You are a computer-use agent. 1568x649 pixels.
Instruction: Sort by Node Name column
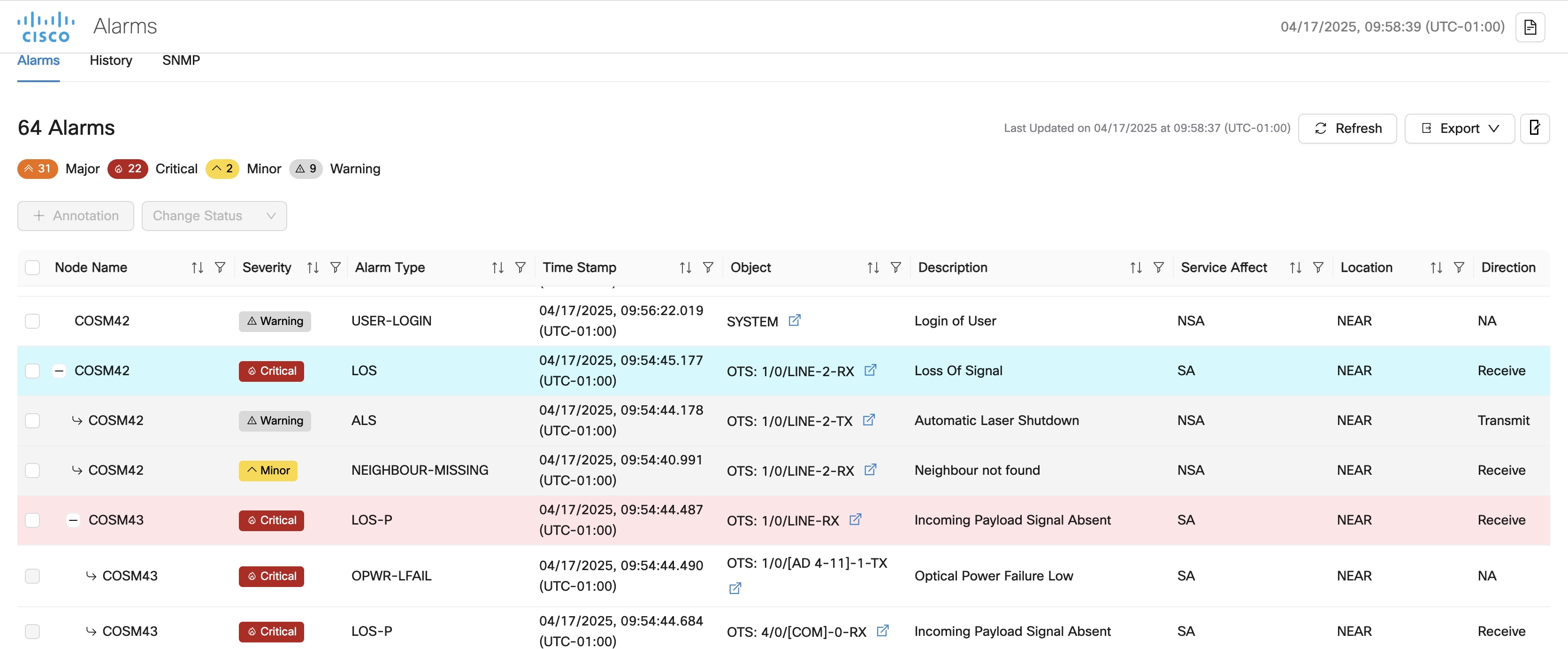(197, 267)
